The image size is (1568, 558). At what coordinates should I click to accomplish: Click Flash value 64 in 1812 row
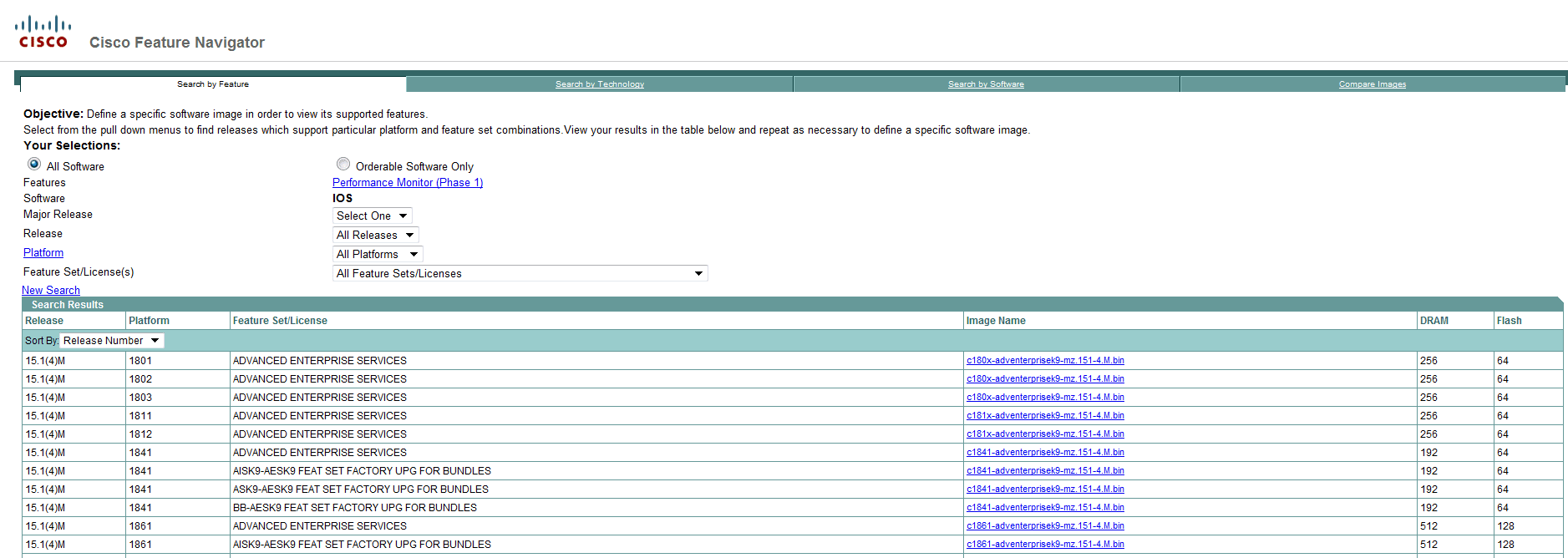(x=1503, y=434)
